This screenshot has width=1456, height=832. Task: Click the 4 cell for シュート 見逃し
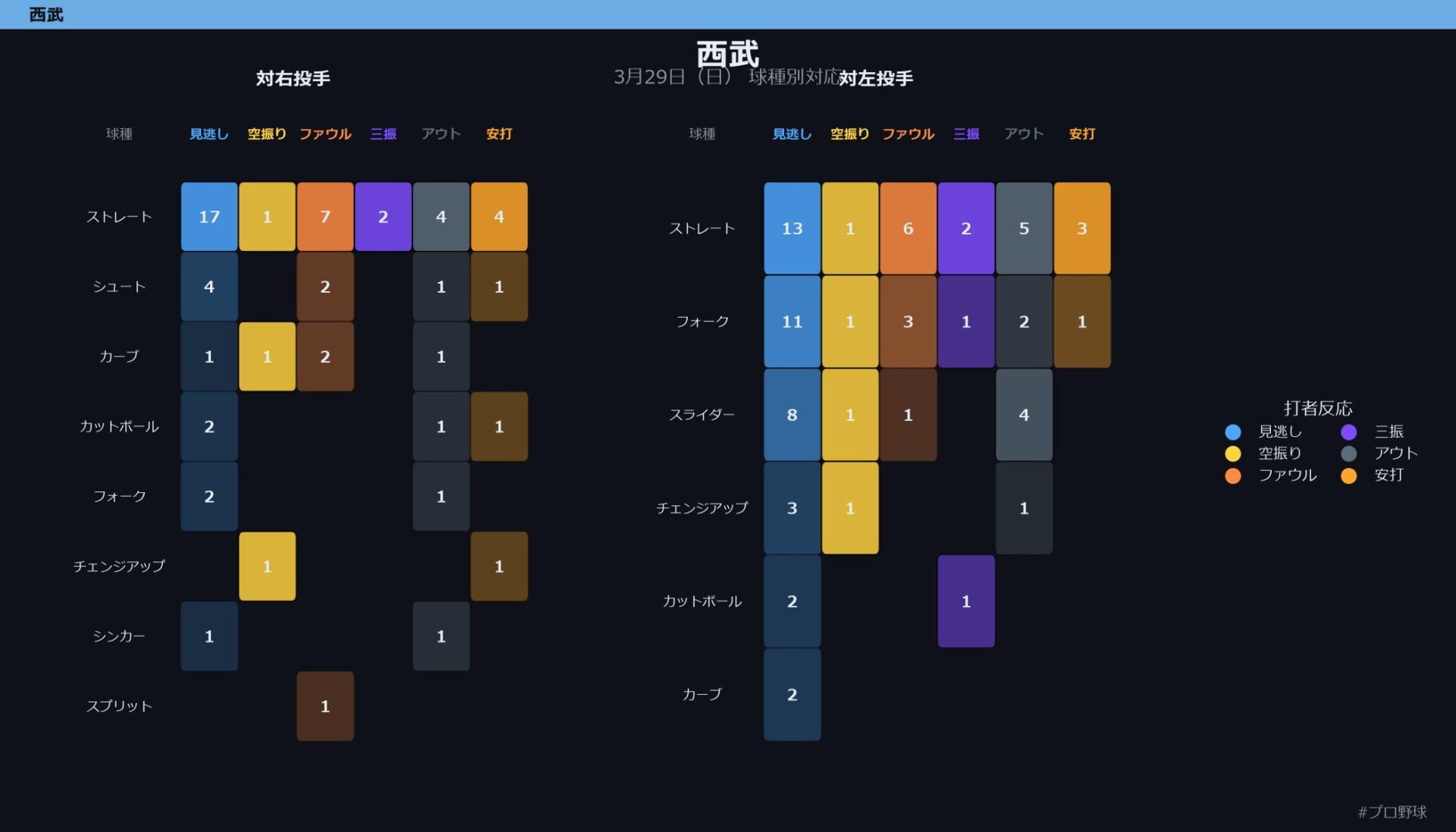tap(209, 287)
